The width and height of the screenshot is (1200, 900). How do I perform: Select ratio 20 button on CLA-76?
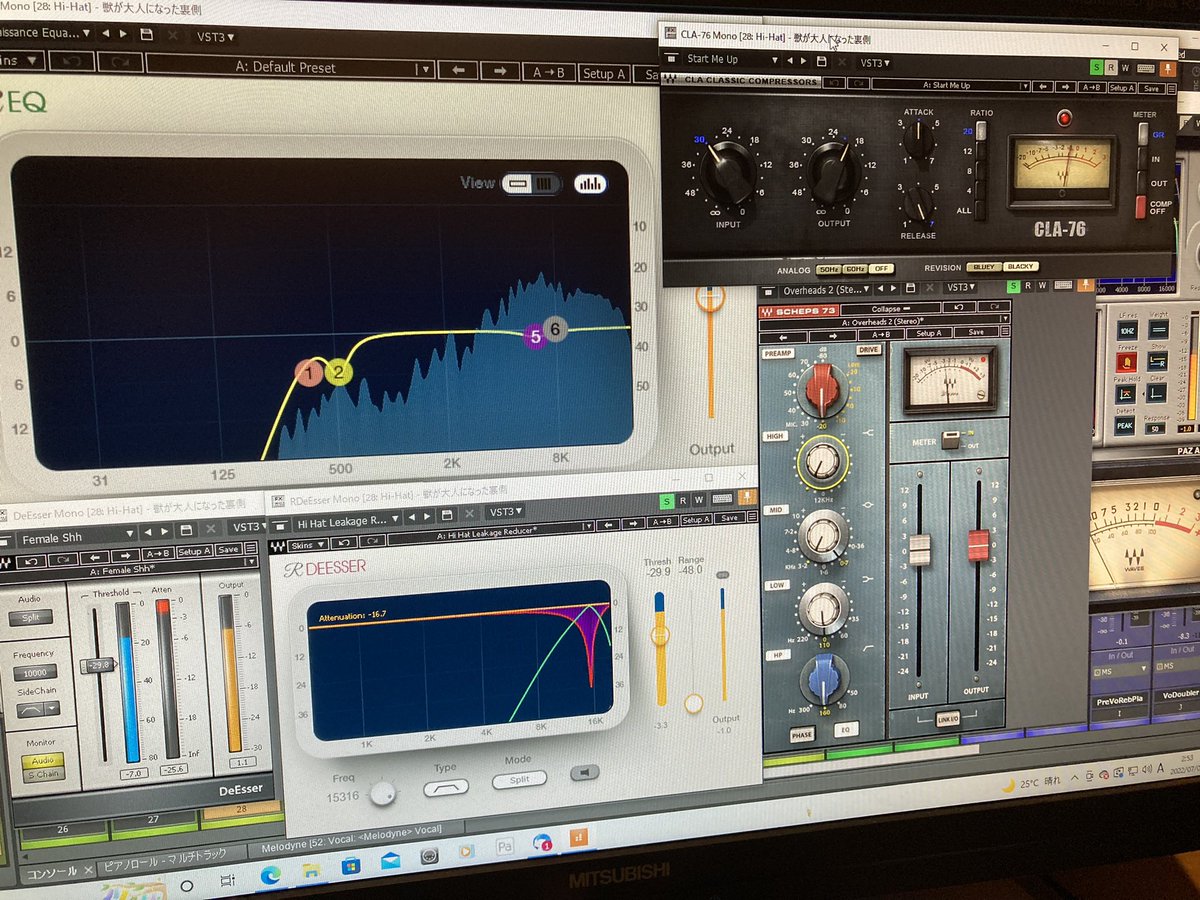pos(981,130)
